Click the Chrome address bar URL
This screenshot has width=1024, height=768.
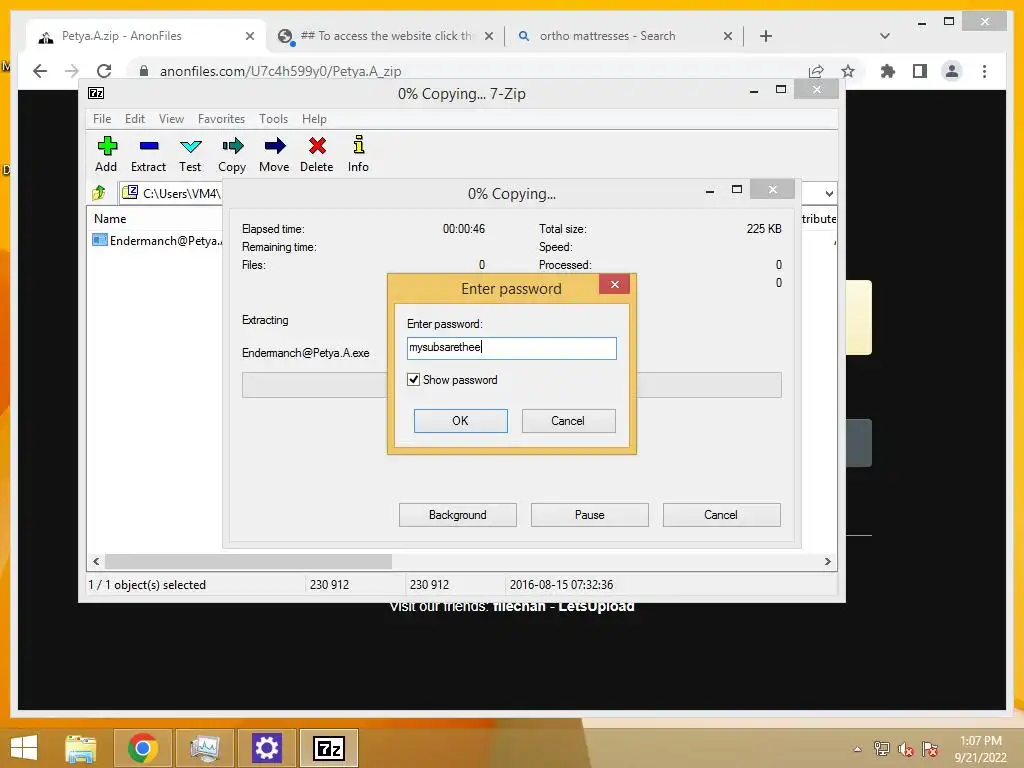[x=280, y=71]
